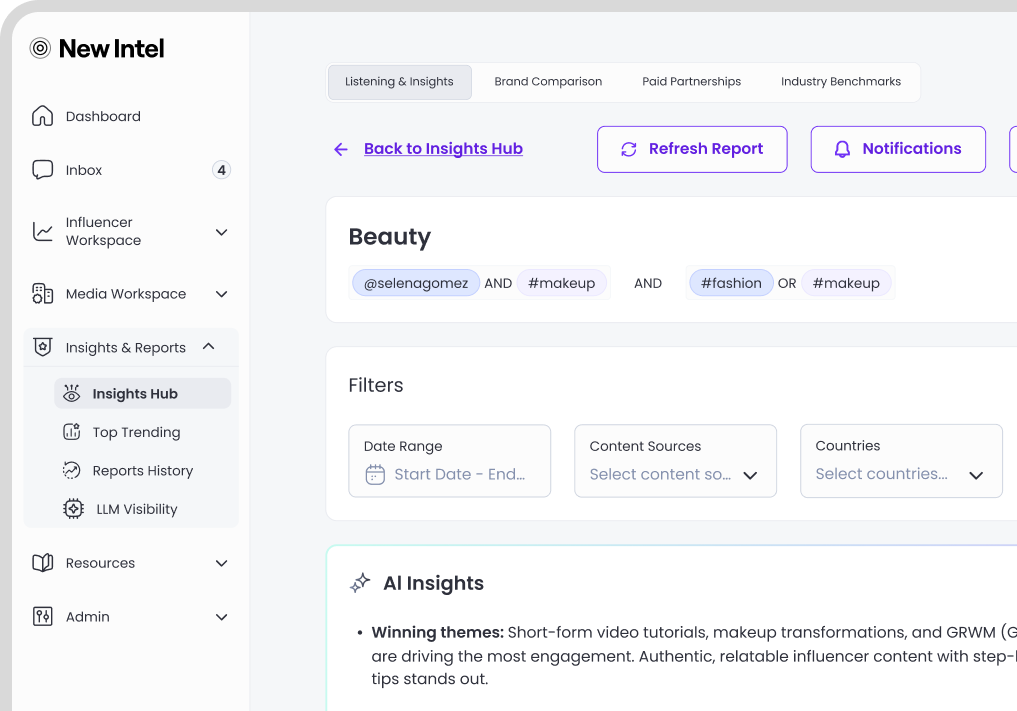Click the Date Range calendar icon

375,474
